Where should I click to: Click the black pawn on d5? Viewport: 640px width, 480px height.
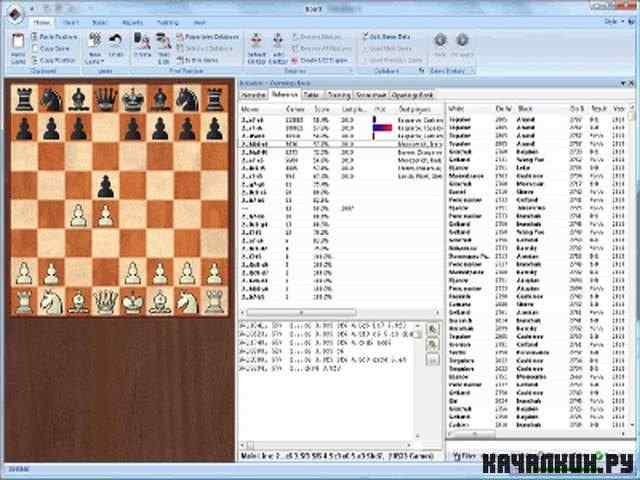[106, 187]
